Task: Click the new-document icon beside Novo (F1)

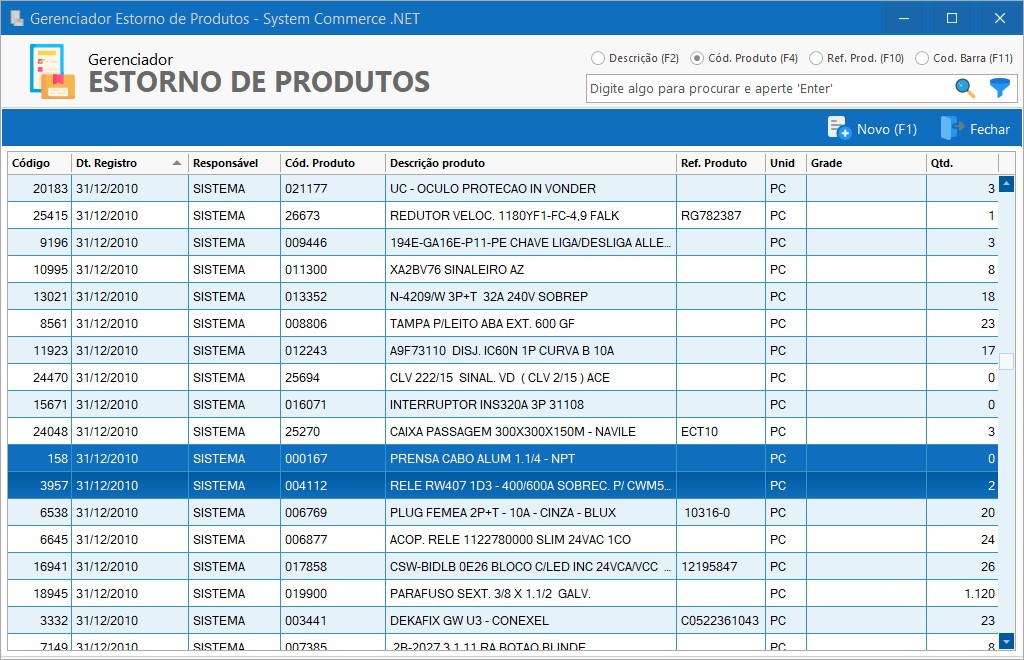Action: (x=838, y=128)
